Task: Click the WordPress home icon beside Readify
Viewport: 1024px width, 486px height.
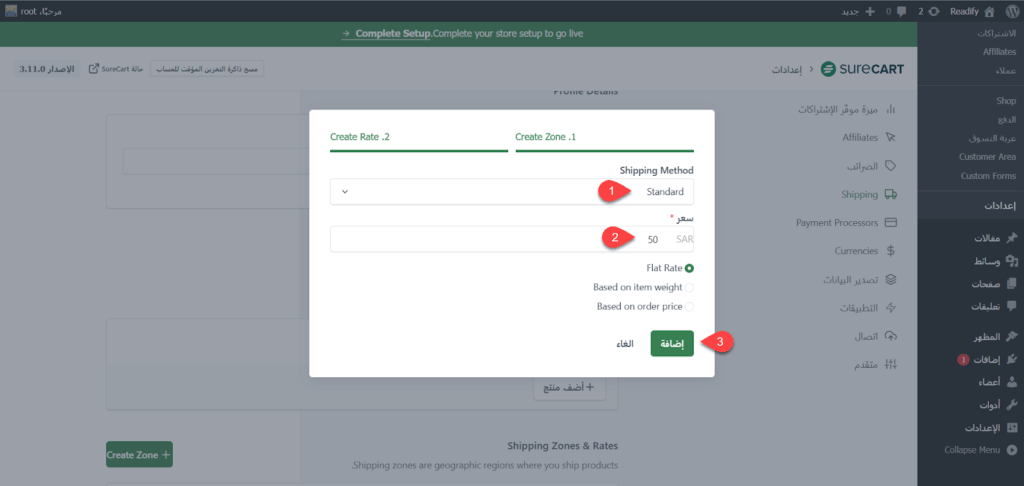Action: (989, 11)
